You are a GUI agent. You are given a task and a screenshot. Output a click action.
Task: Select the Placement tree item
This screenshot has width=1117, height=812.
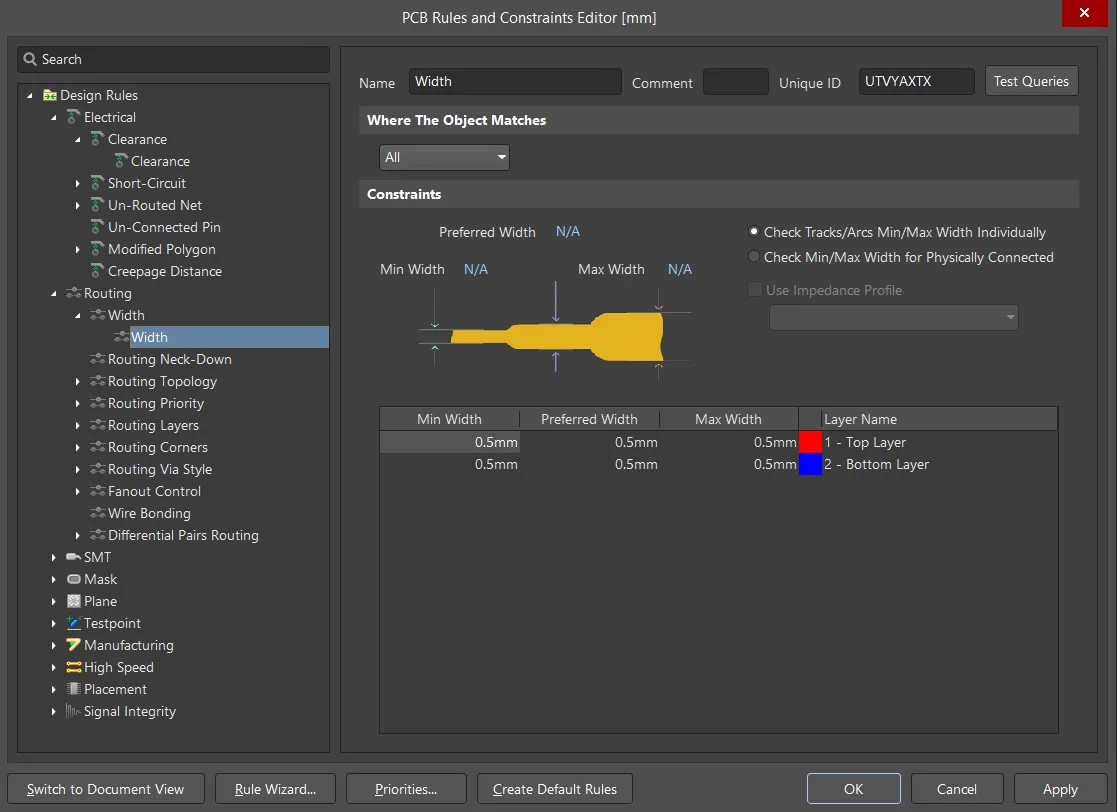coord(115,689)
